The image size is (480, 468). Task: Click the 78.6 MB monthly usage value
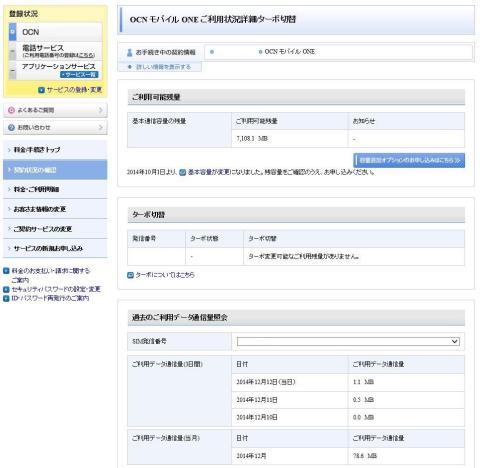tap(365, 456)
